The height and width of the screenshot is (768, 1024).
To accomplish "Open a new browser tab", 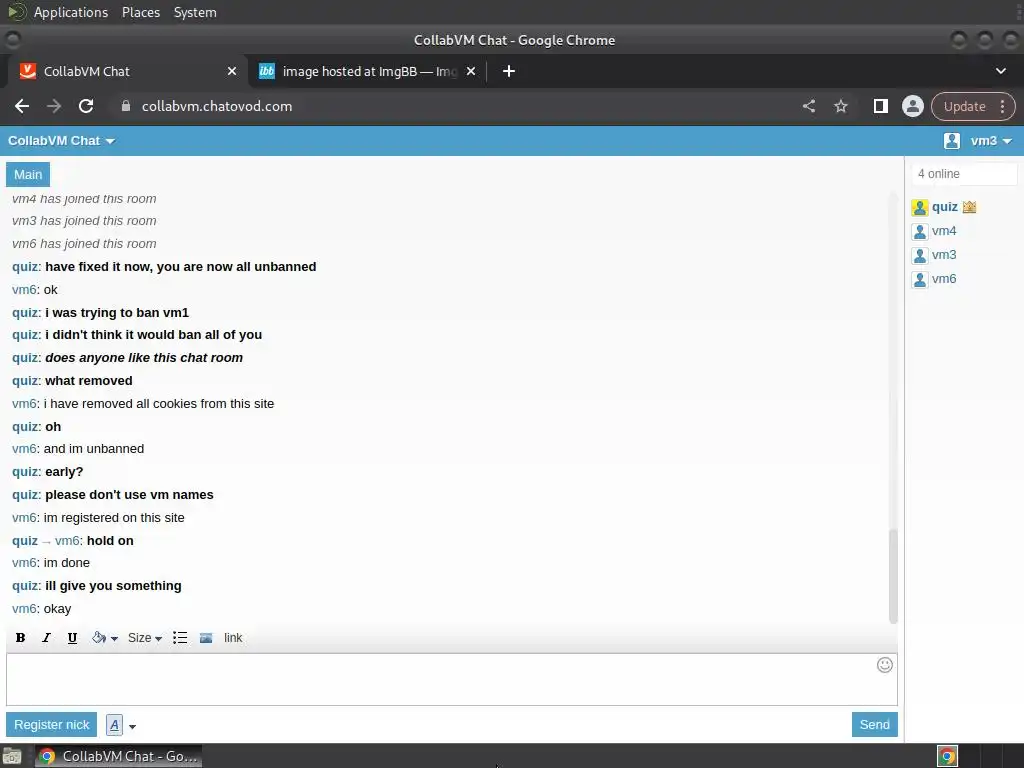I will pos(509,71).
